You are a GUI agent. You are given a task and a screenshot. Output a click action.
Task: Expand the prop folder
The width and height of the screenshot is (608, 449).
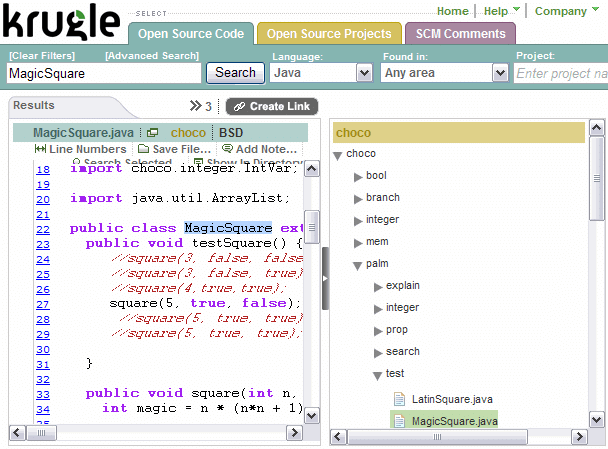point(378,331)
